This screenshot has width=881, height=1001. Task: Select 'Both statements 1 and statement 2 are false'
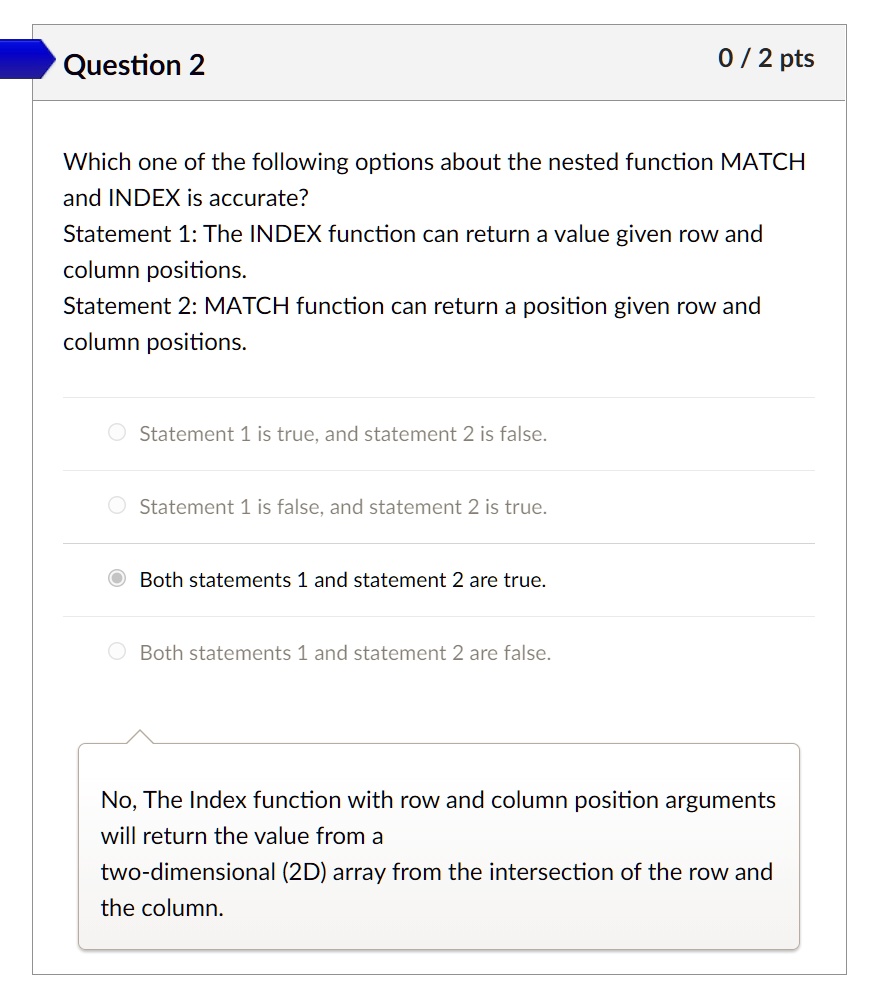[344, 652]
